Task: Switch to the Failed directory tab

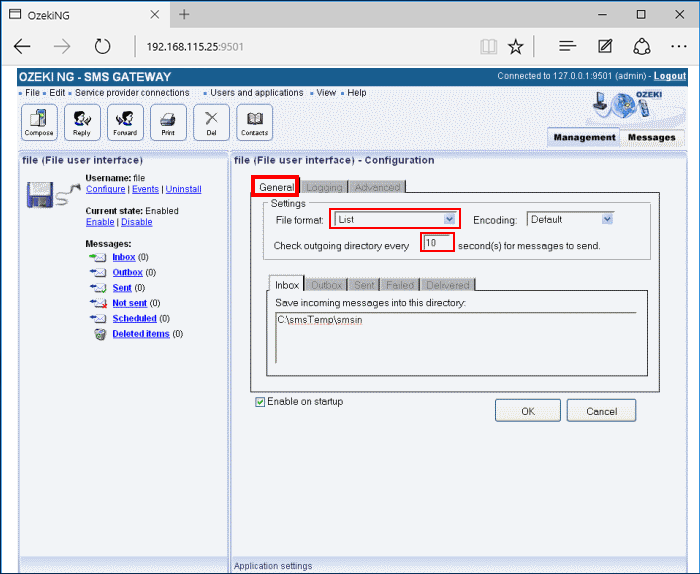Action: tap(400, 285)
